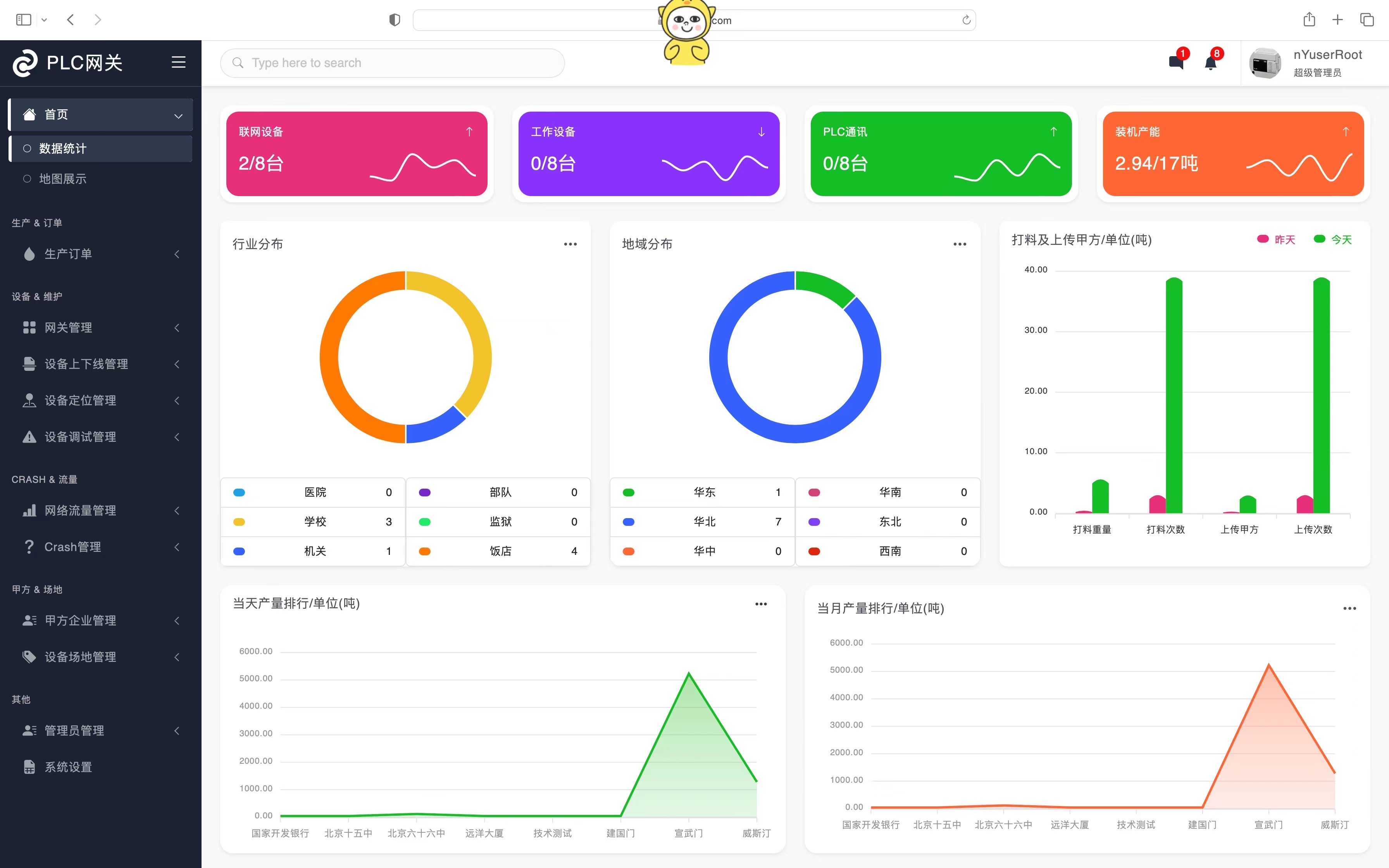Expand the 设备调试管理 sidebar item
Viewport: 1389px width, 868px height.
100,436
